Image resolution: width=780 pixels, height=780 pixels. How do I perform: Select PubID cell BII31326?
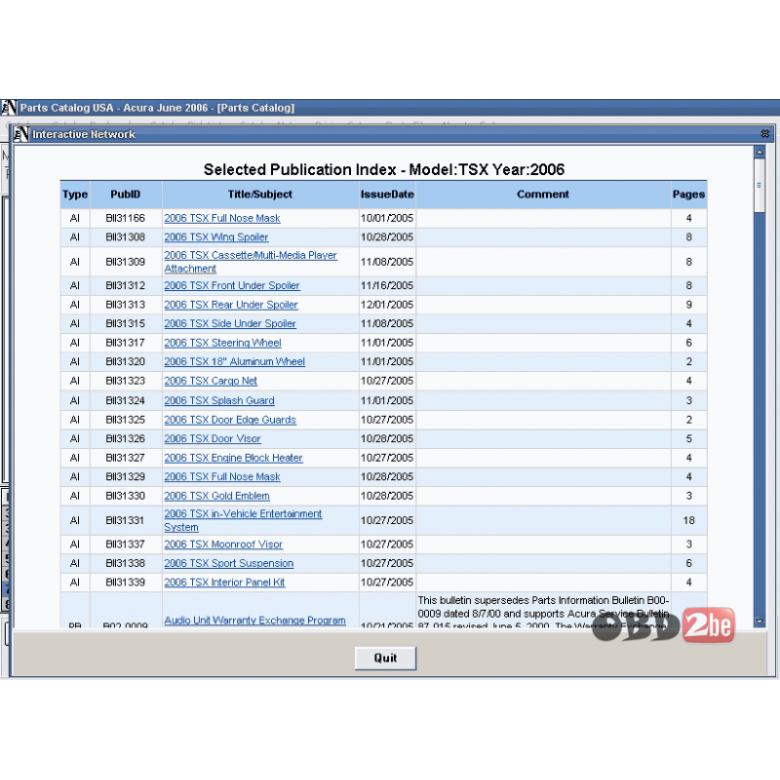pyautogui.click(x=125, y=439)
